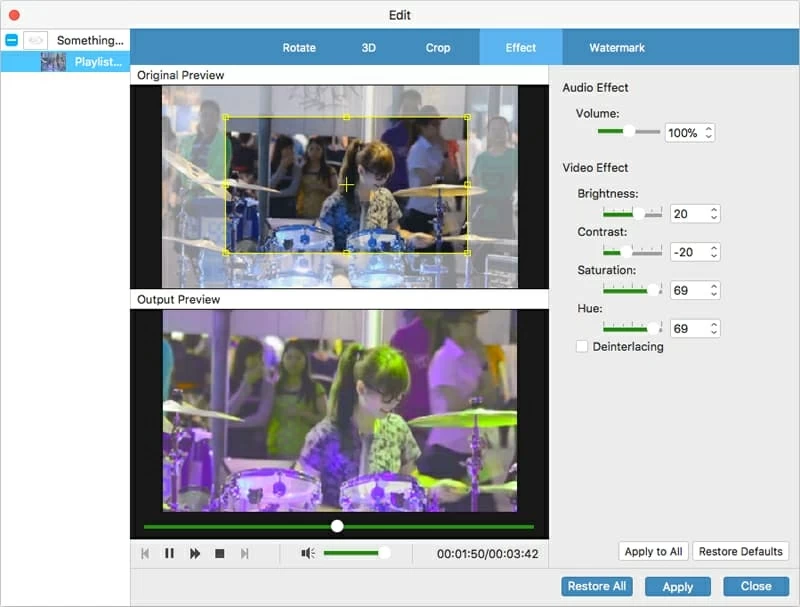This screenshot has height=607, width=800.
Task: Skip to next frame button
Action: [244, 553]
